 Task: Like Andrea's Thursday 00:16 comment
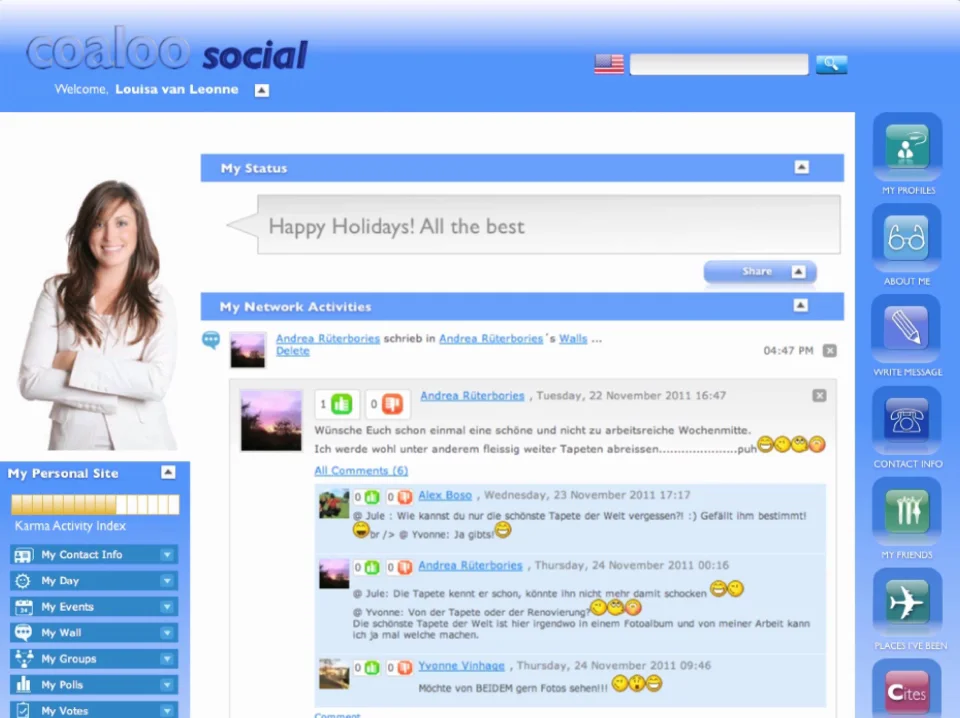coord(372,567)
